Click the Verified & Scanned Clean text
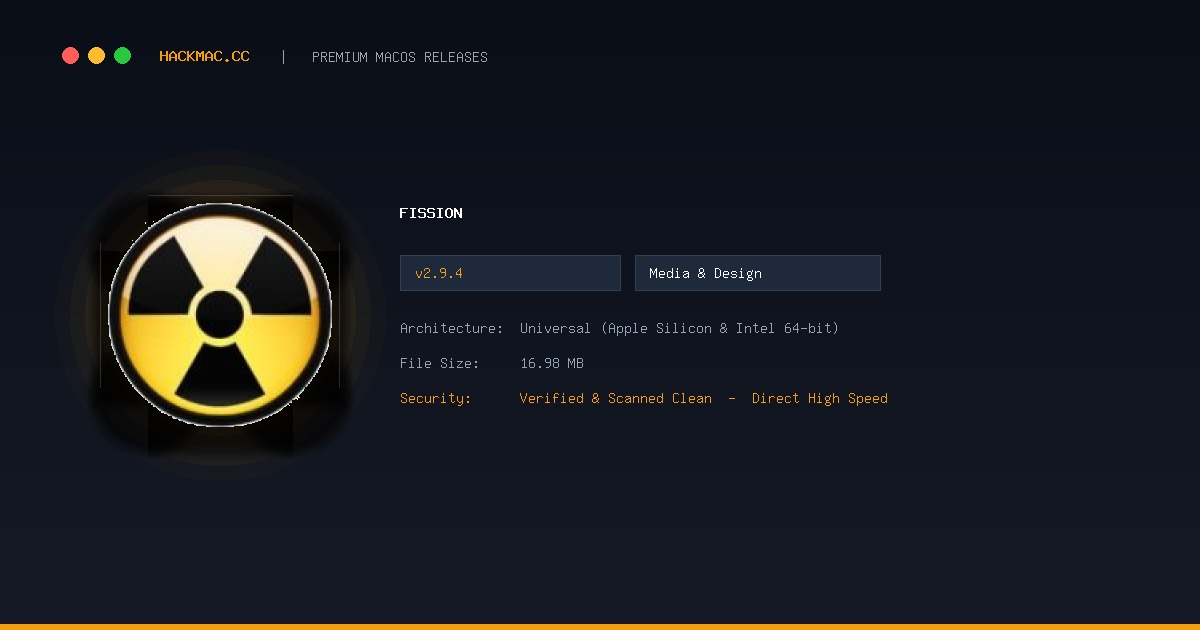1200x630 pixels. point(616,398)
